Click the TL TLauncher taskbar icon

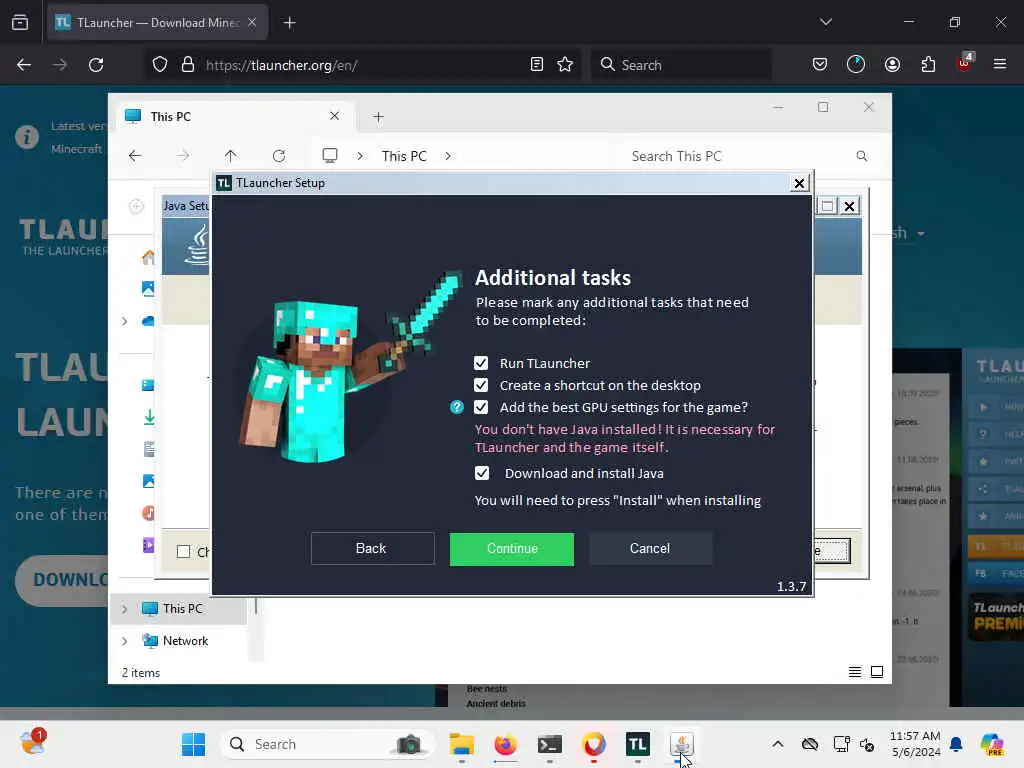tap(637, 744)
